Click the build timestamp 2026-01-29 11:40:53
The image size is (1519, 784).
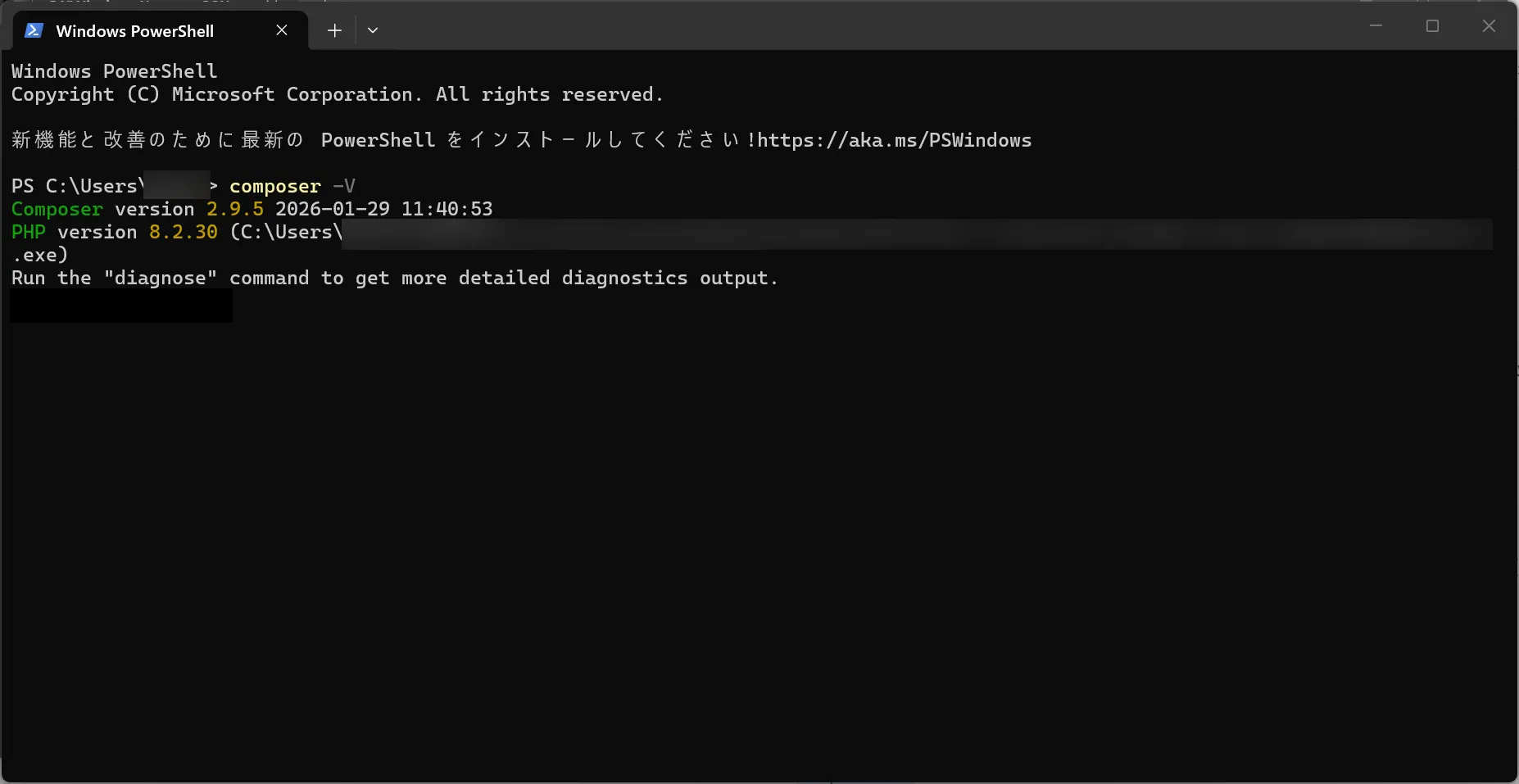coord(383,210)
